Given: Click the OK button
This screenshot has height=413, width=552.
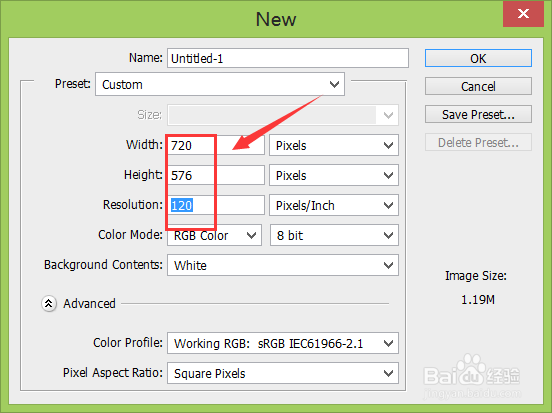Looking at the screenshot, I should point(478,58).
